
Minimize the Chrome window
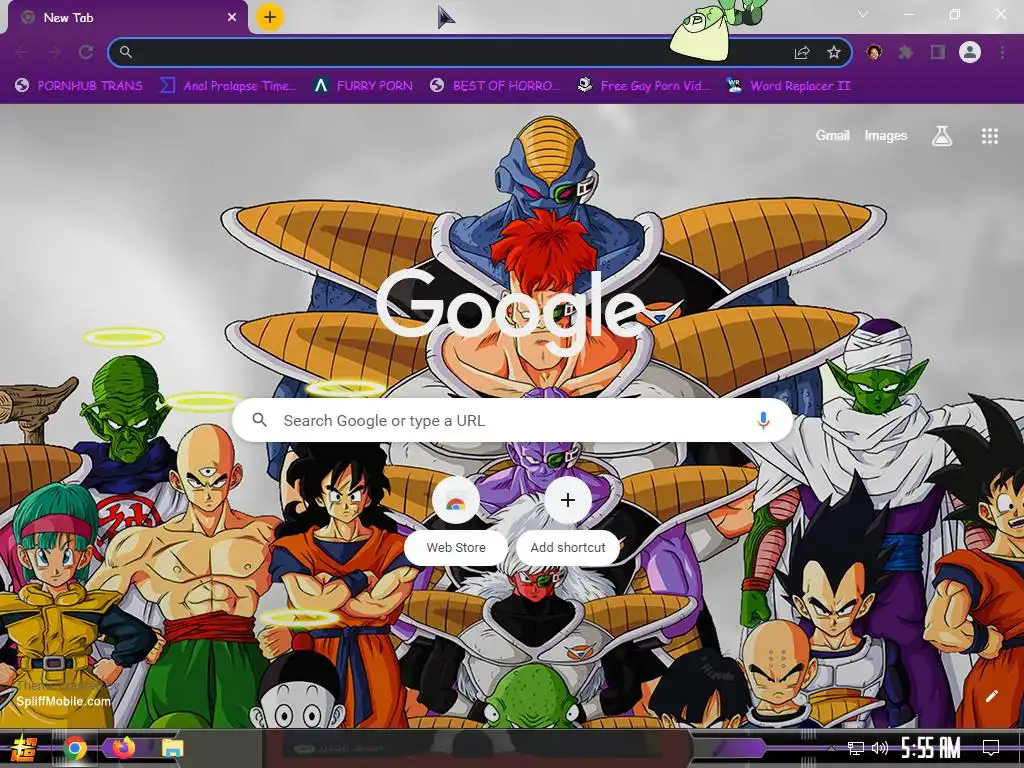click(909, 14)
